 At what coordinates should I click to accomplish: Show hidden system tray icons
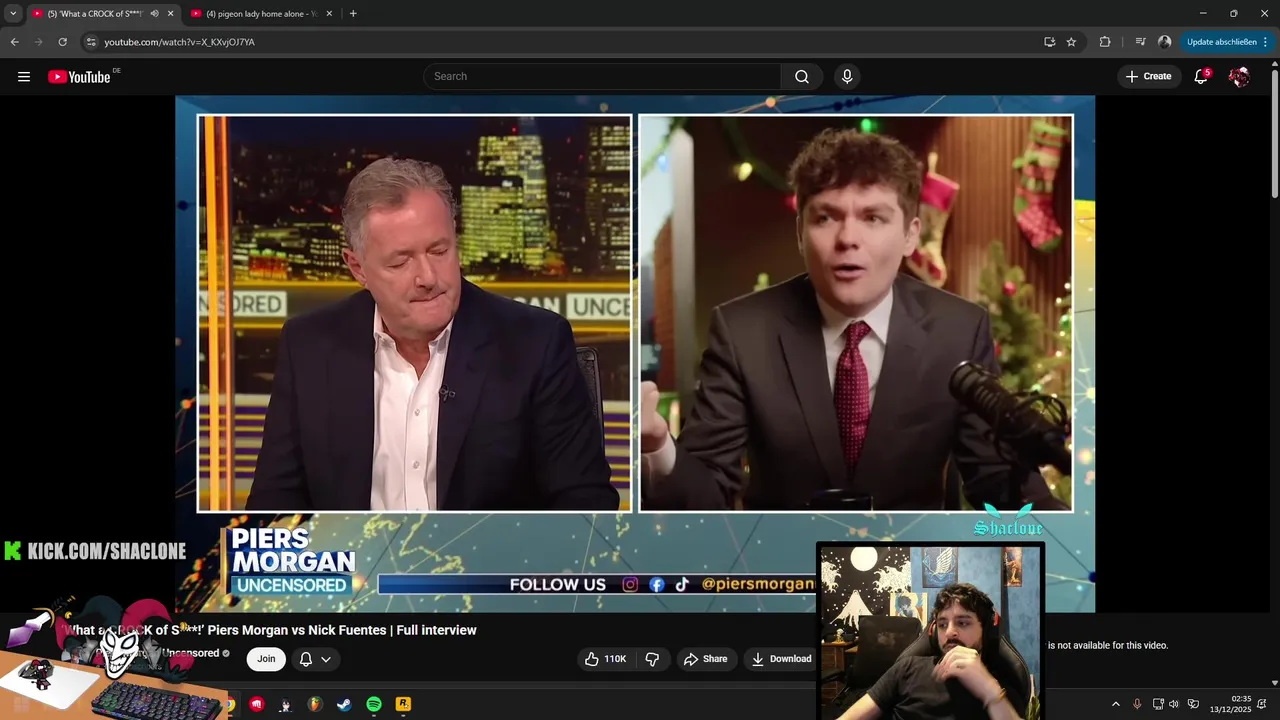[x=1116, y=704]
